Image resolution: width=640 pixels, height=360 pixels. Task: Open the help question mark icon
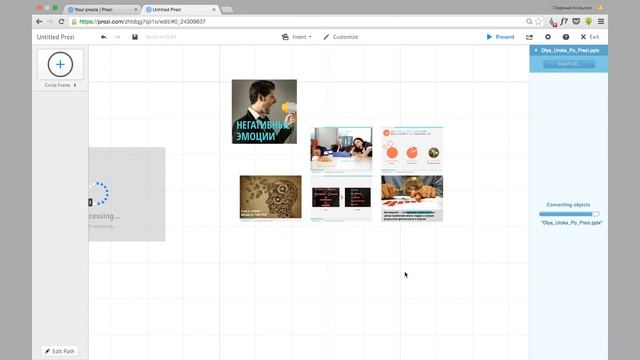(x=566, y=37)
